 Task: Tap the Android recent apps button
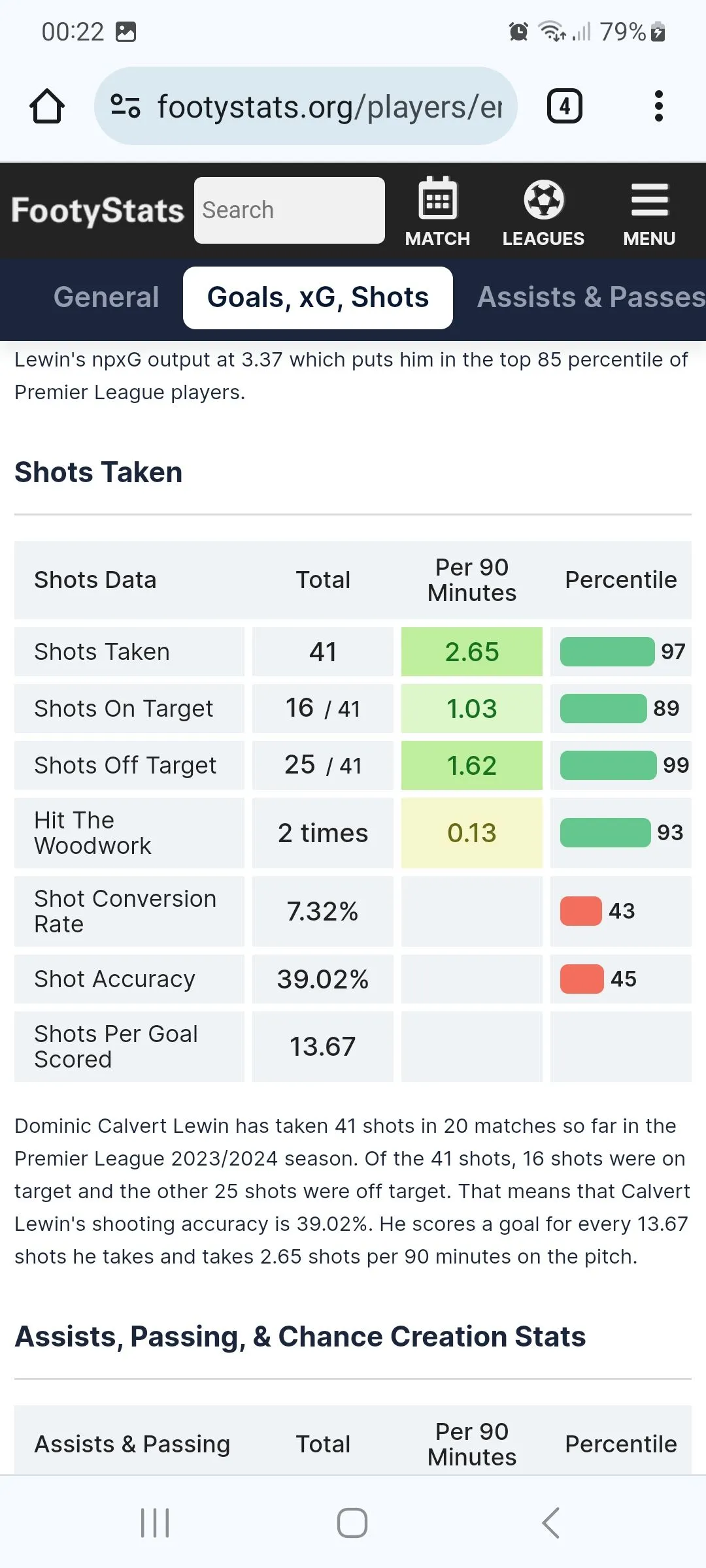(156, 1523)
